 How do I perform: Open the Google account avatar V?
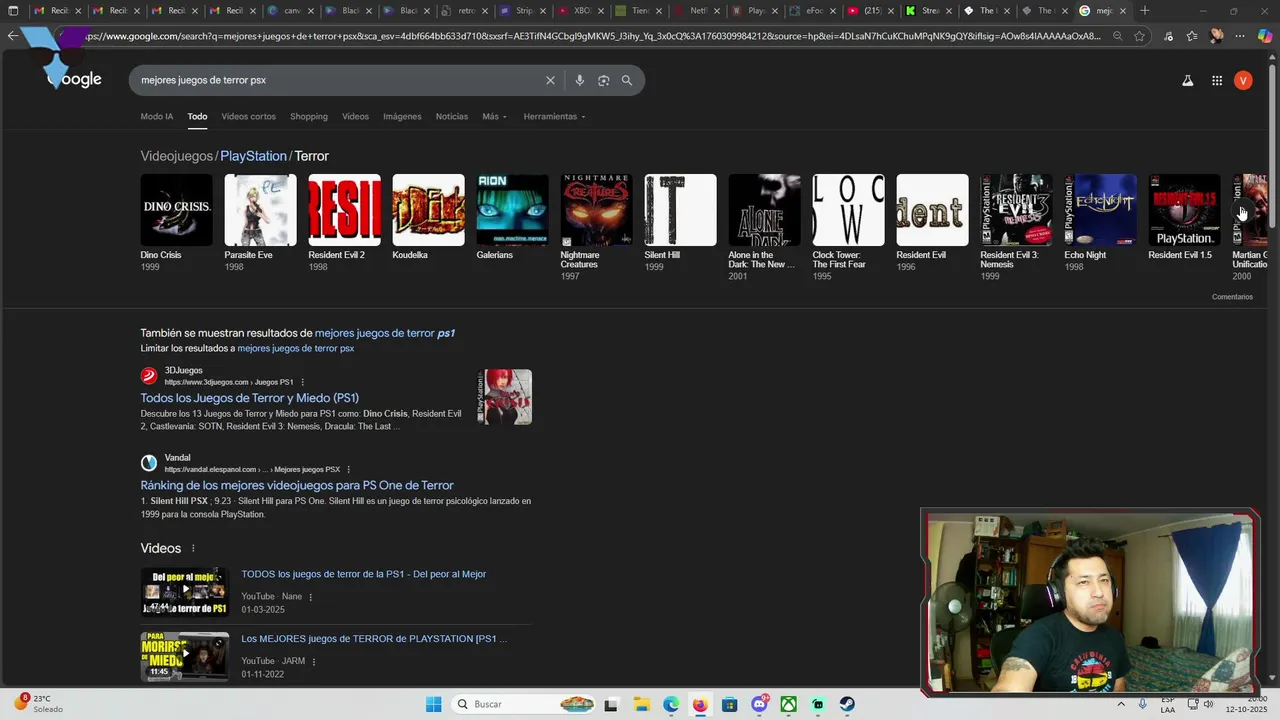tap(1243, 81)
